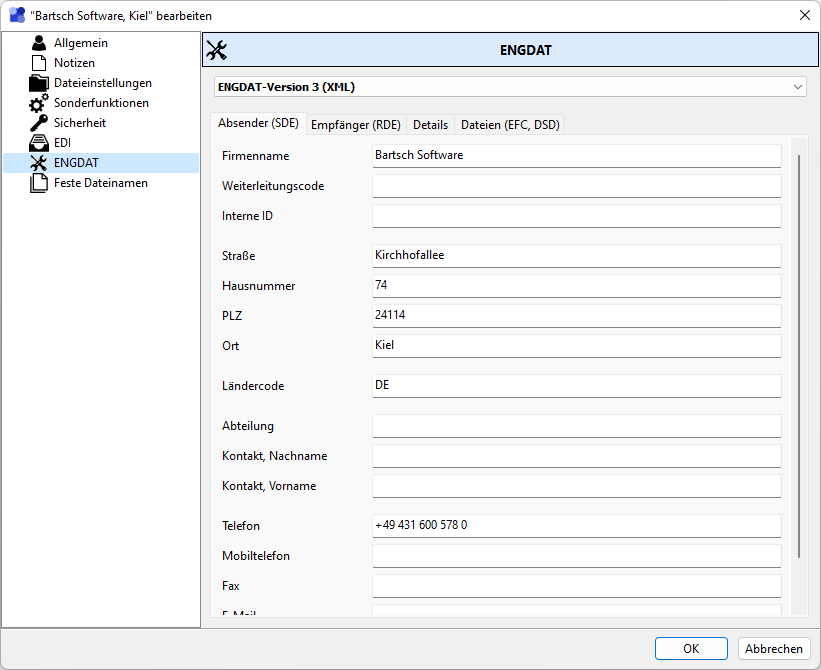This screenshot has height=670, width=821.
Task: Focus the Firmenname input field
Action: point(576,156)
